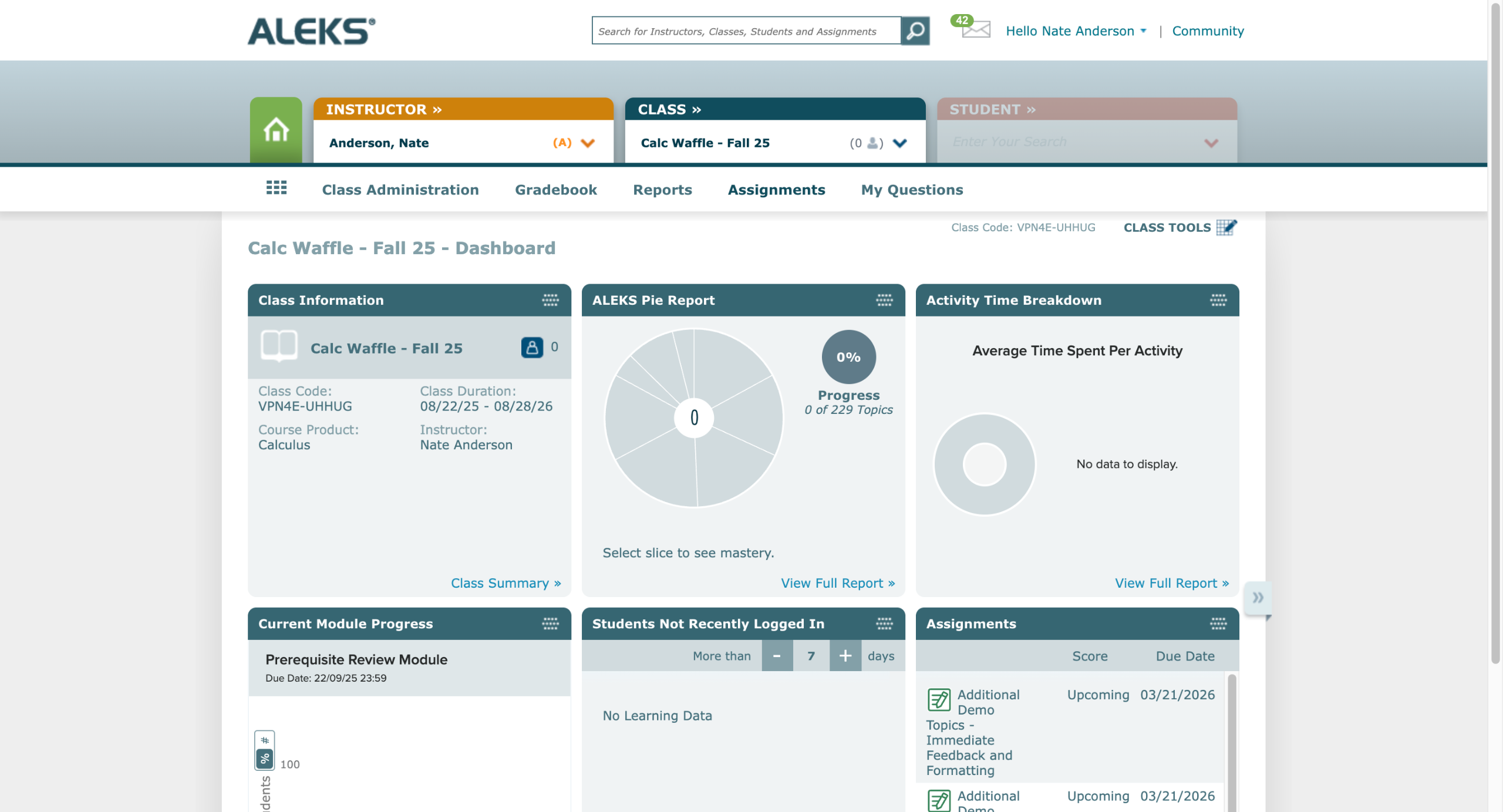Screen dimensions: 1503x812
Task: Open the Gradebook menu
Action: [x=555, y=190]
